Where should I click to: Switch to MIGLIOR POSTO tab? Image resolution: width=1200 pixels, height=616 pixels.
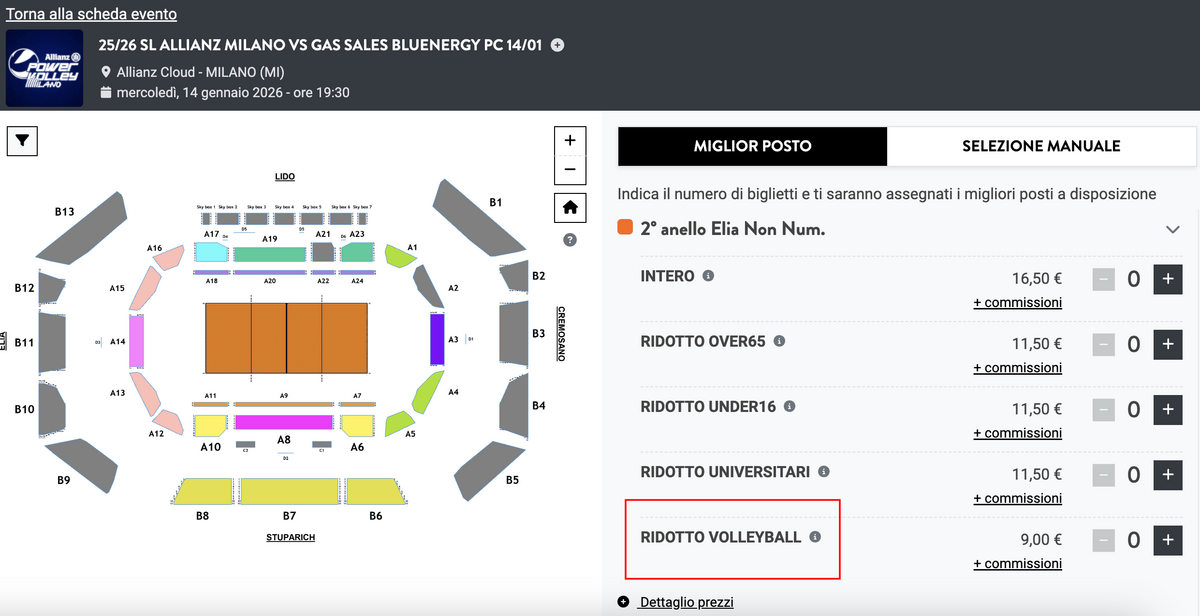(x=752, y=146)
